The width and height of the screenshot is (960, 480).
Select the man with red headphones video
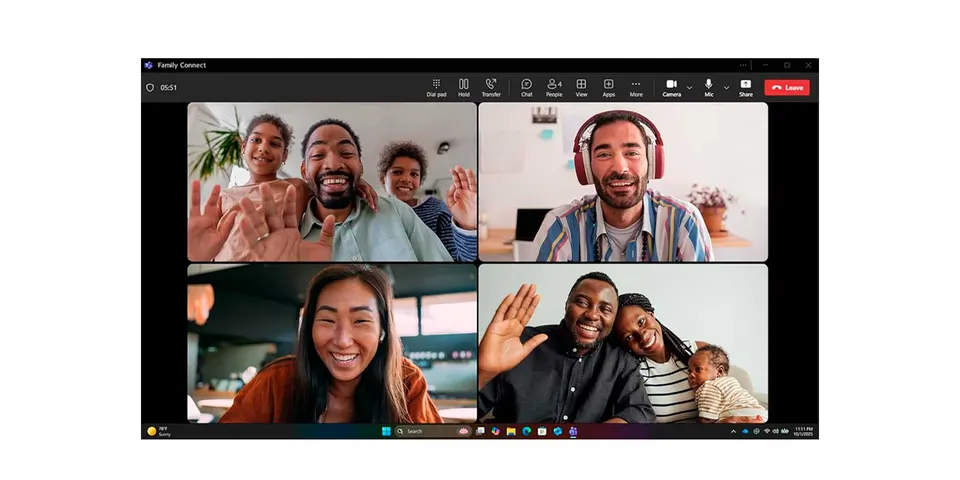(x=623, y=182)
